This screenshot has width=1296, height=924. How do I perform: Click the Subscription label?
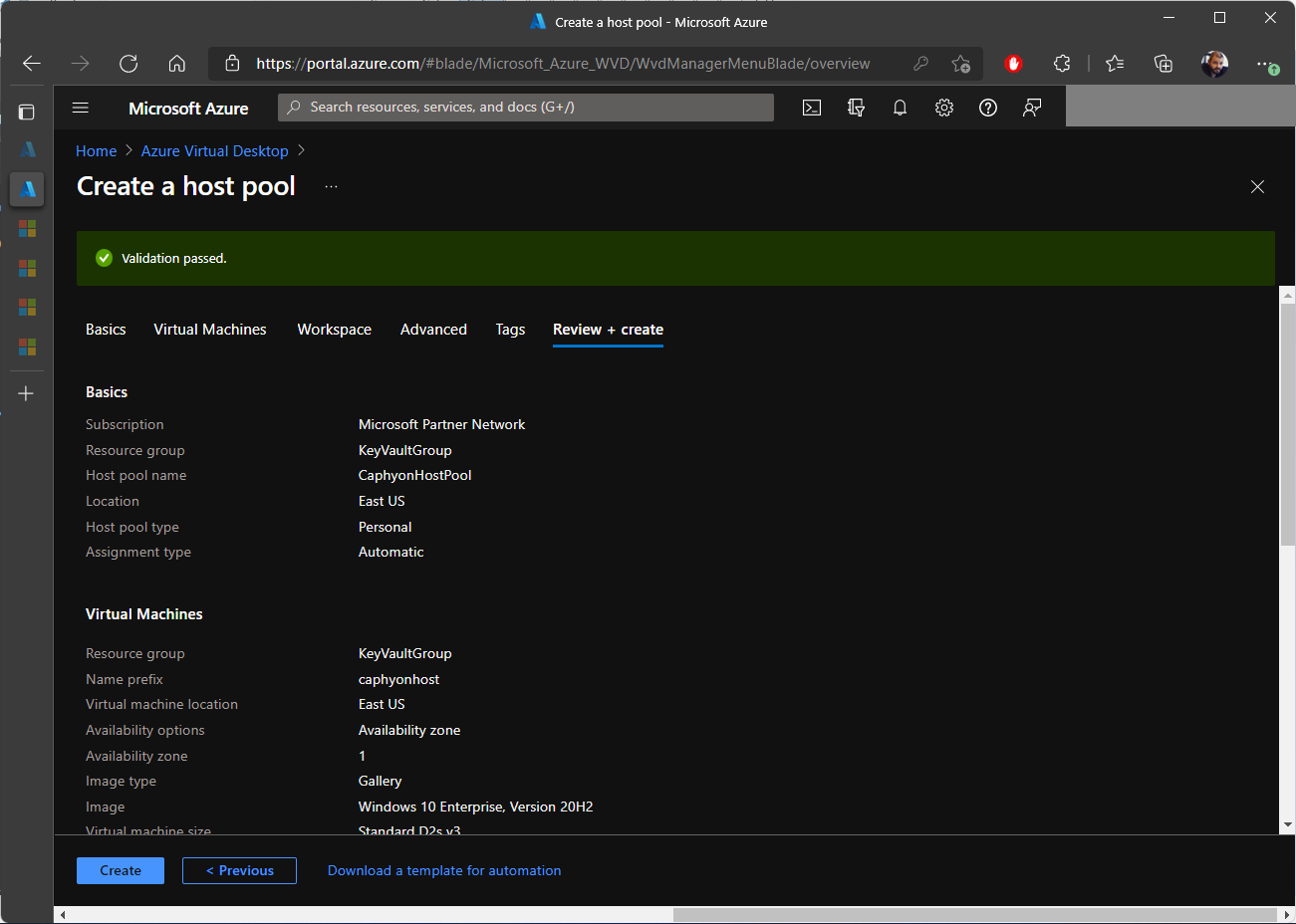click(x=125, y=425)
